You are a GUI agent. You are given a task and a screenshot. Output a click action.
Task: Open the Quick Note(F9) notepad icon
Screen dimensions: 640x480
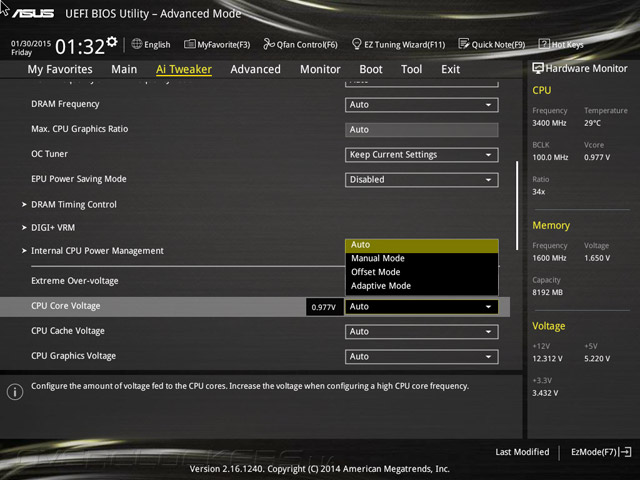(x=464, y=44)
